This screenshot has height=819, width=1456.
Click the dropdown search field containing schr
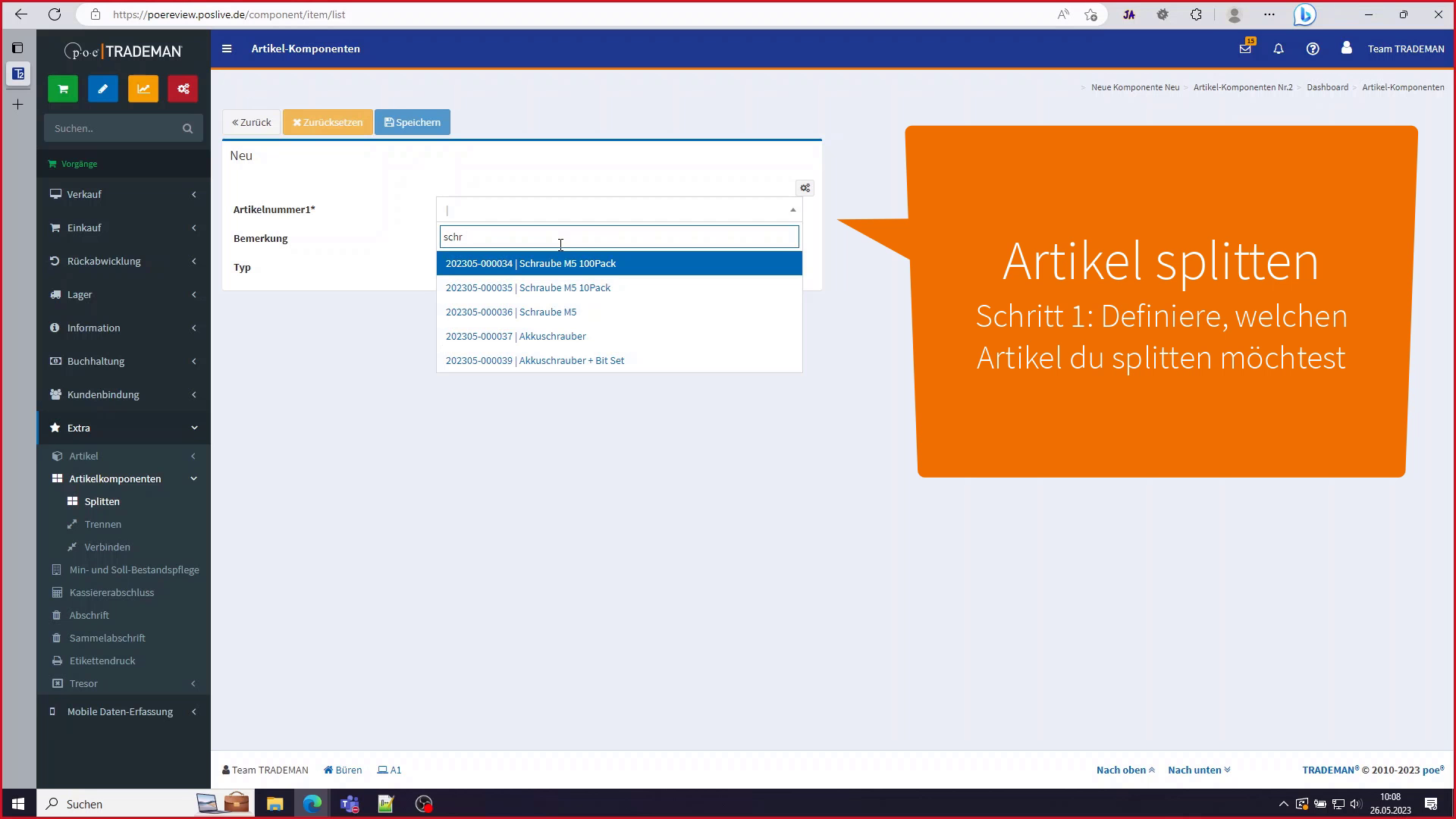[620, 237]
